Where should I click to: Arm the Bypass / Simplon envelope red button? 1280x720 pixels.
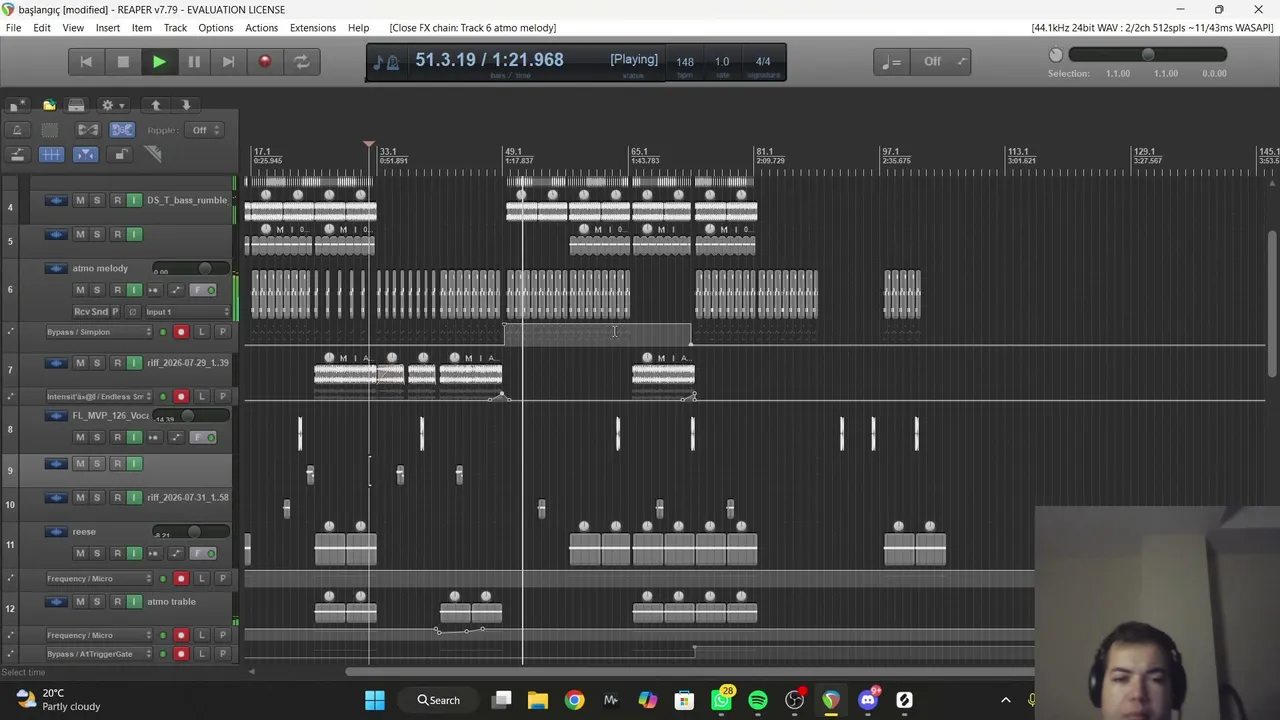click(x=181, y=332)
